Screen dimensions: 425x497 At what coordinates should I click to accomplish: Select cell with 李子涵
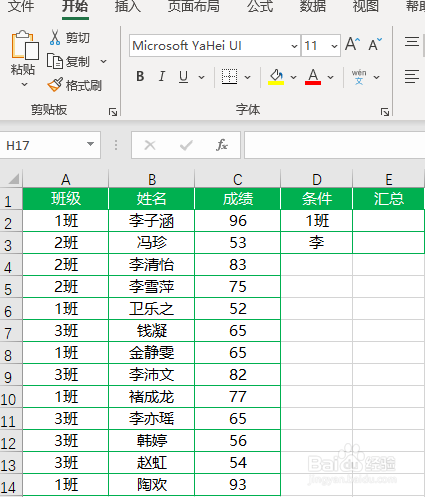click(x=152, y=221)
